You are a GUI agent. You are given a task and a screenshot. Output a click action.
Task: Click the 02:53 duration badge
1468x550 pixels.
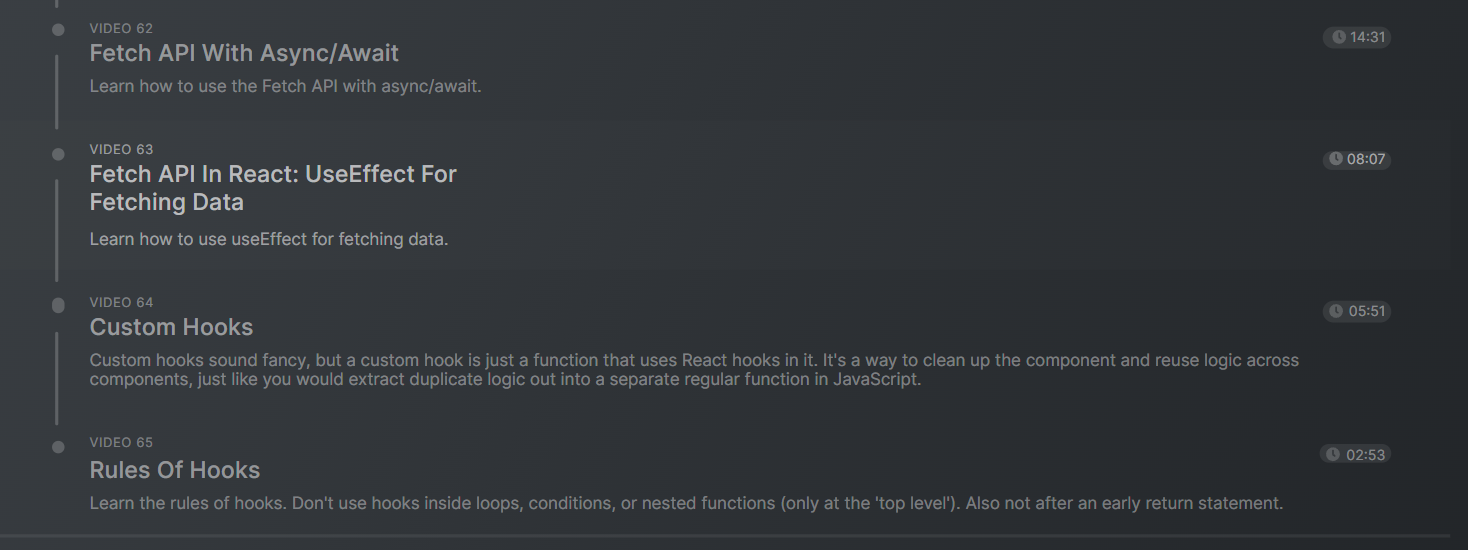tap(1355, 455)
